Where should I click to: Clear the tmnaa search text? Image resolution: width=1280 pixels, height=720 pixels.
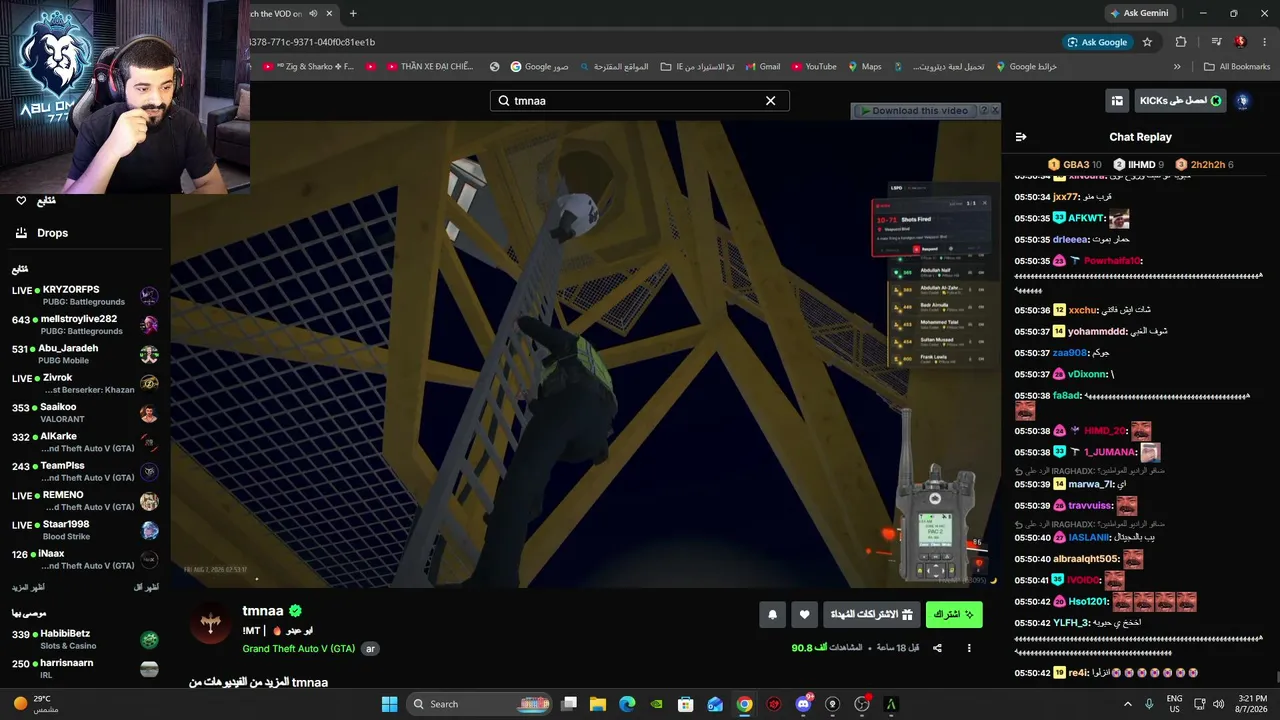click(770, 101)
